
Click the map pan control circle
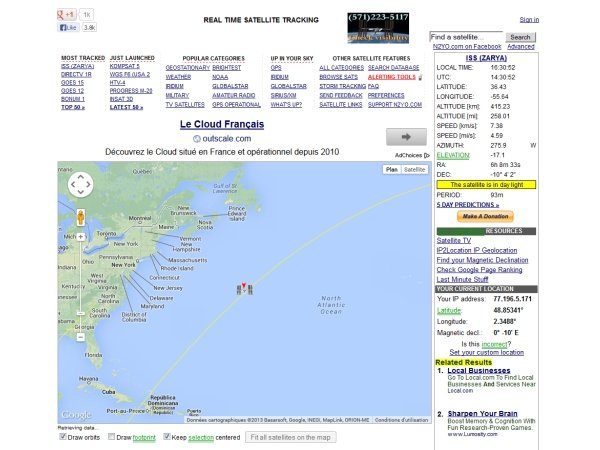click(80, 184)
